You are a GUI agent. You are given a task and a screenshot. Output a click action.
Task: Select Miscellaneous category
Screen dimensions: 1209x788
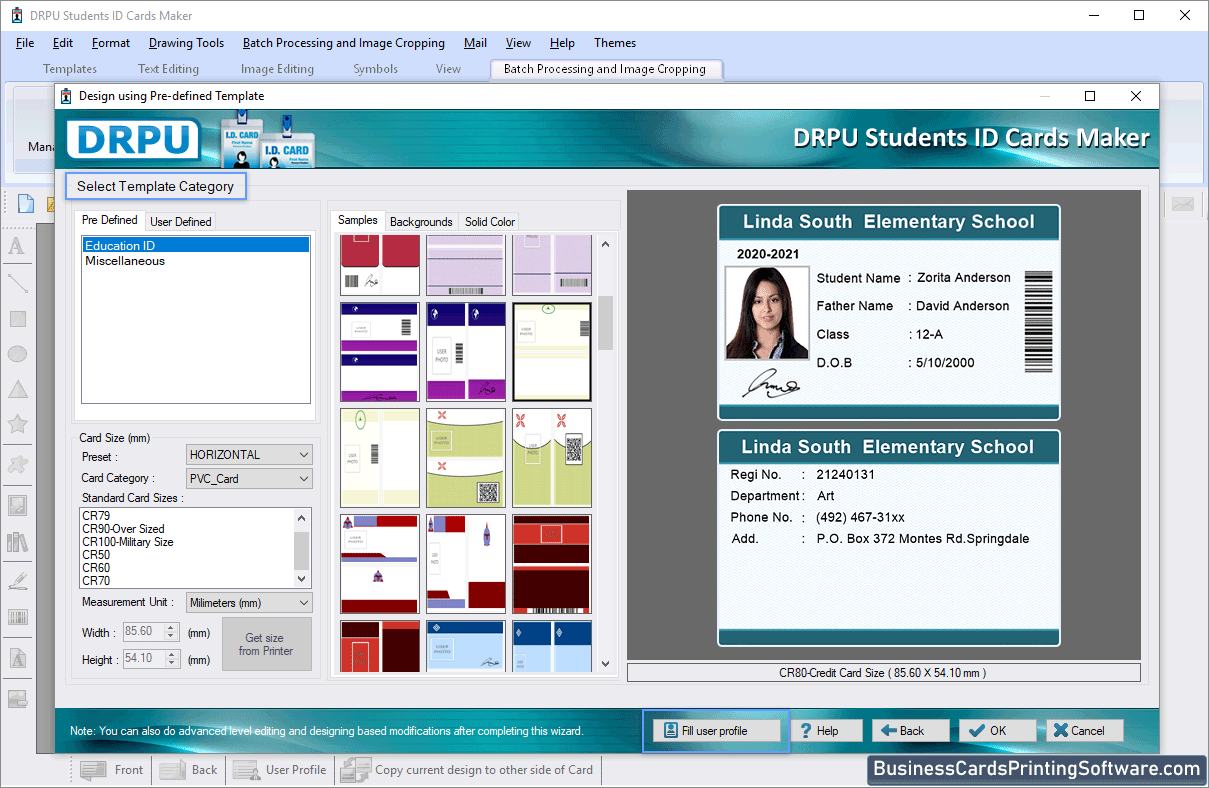tap(196, 261)
